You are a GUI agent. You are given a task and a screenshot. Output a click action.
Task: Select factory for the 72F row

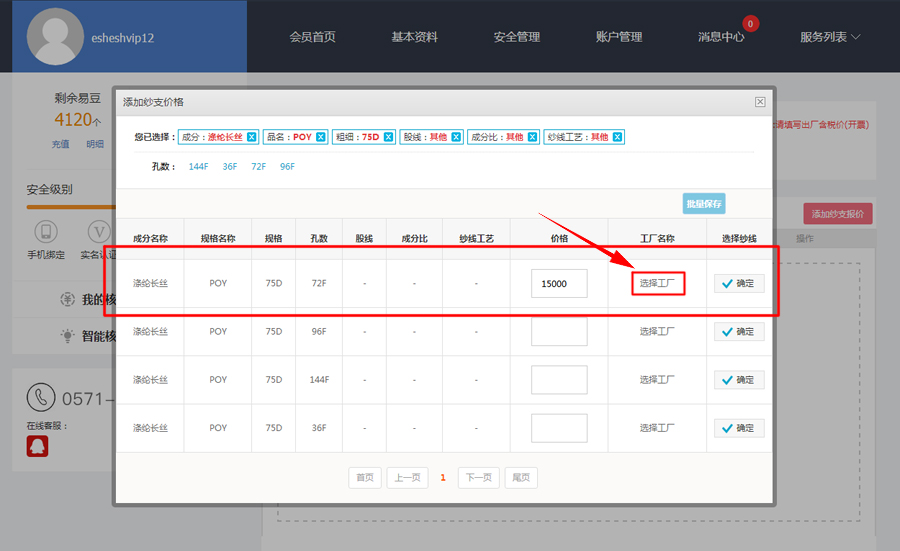tap(658, 283)
